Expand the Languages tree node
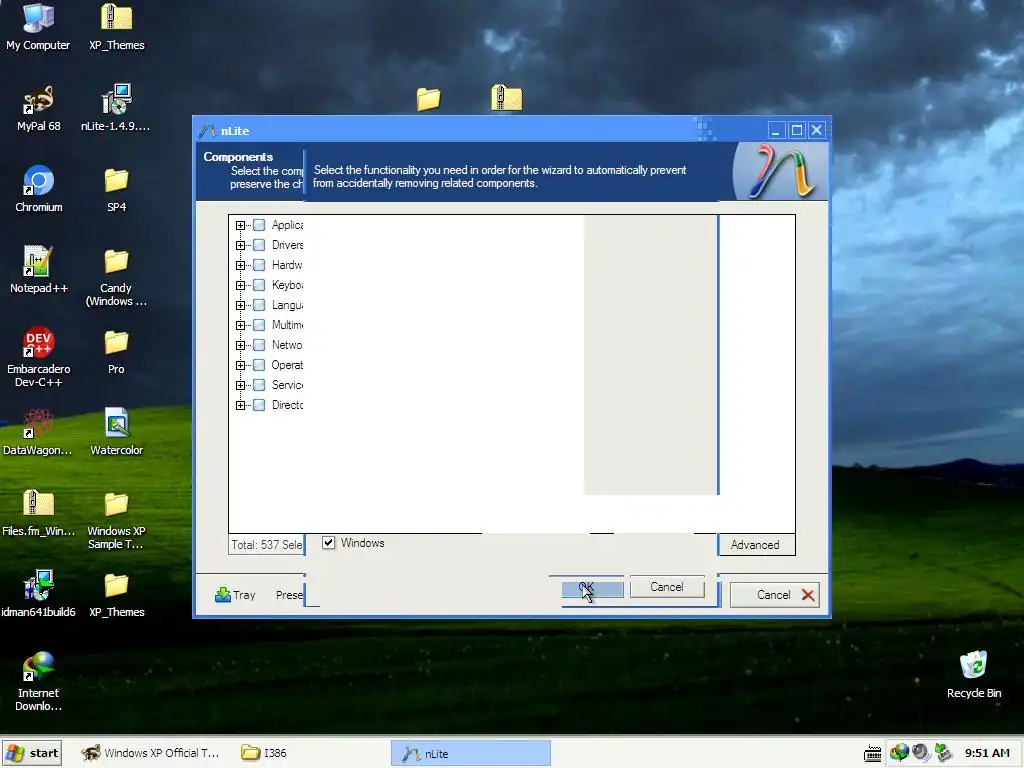Viewport: 1024px width, 768px height. 240,305
